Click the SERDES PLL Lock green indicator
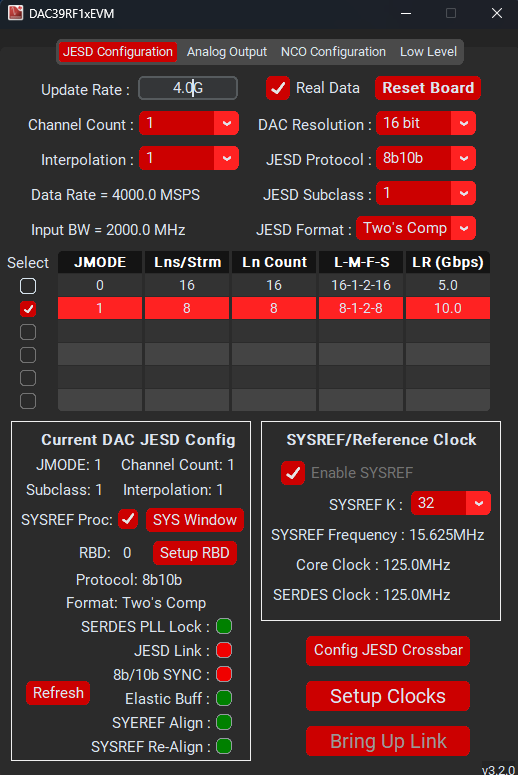 224,626
